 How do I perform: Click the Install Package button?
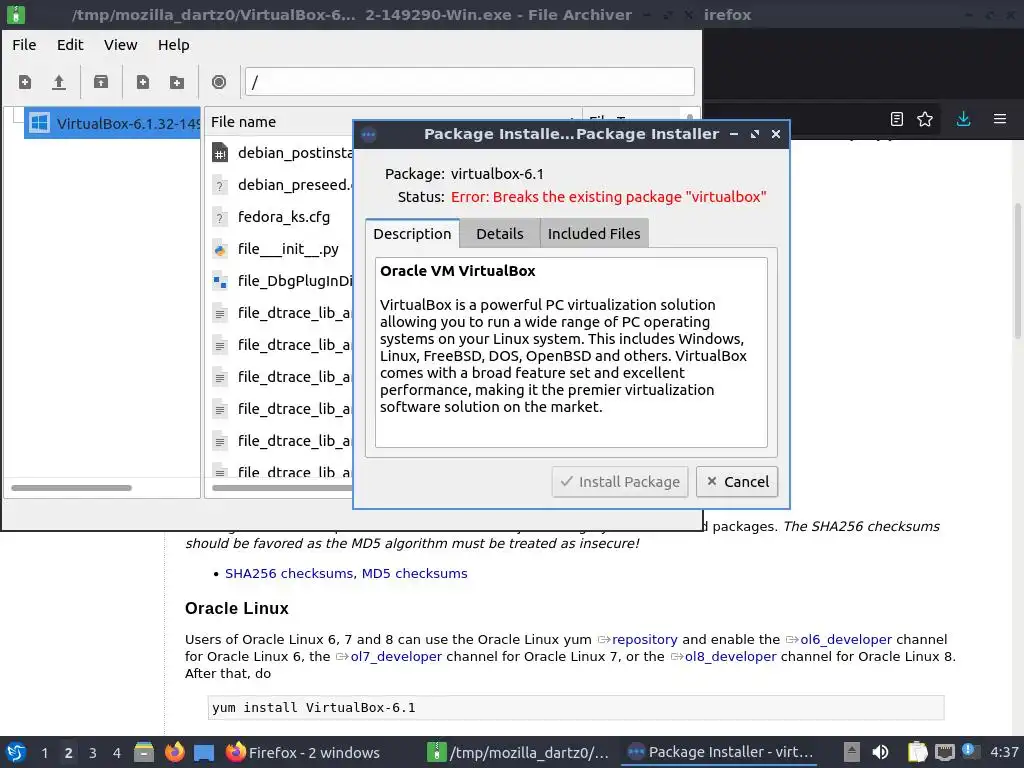coord(620,482)
